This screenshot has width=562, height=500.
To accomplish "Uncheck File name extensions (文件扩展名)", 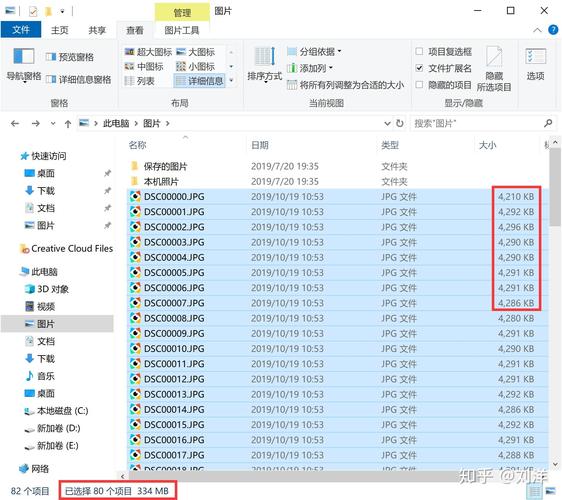I will [x=443, y=68].
